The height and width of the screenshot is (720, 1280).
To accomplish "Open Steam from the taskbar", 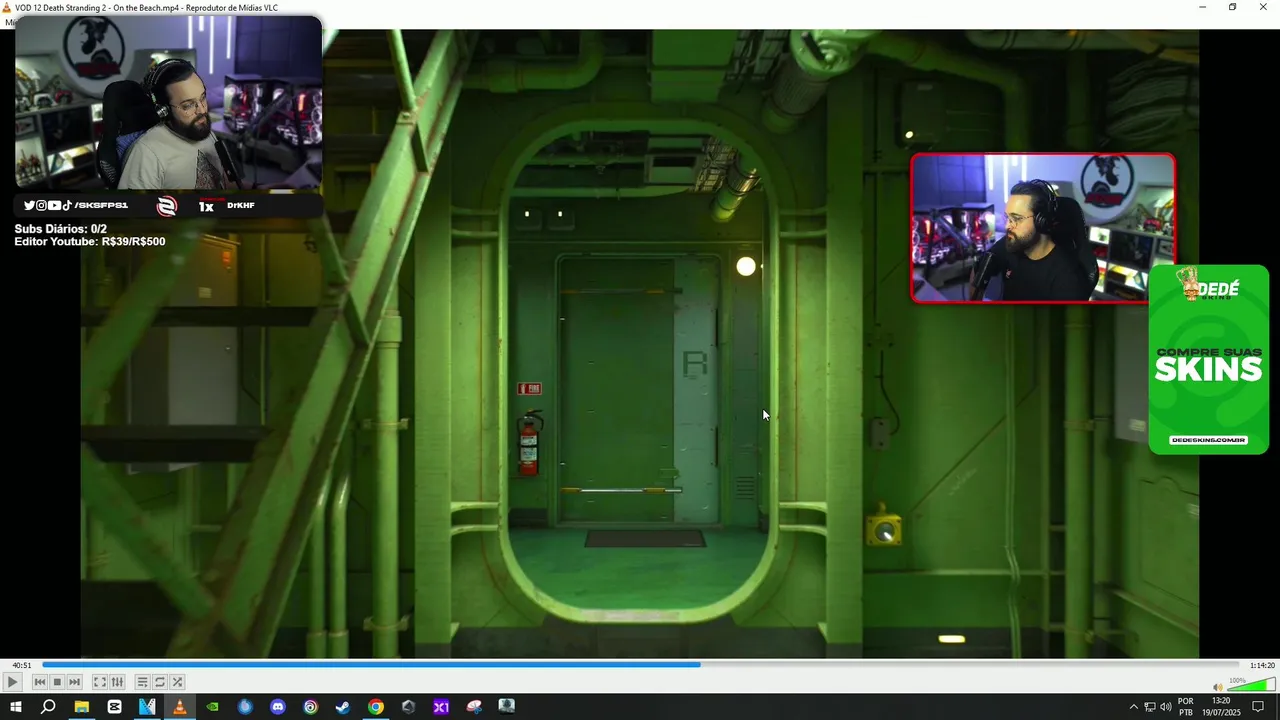I will pos(343,707).
